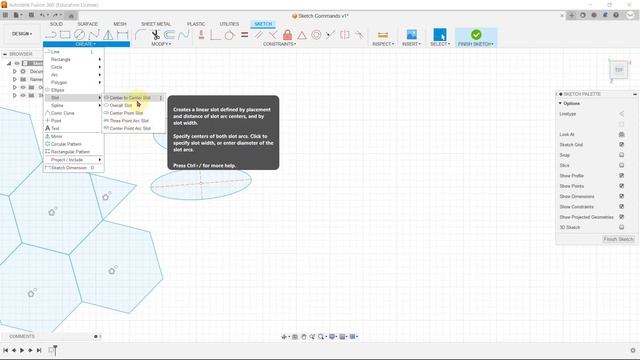This screenshot has height=360, width=640.
Task: Choose Circular Pattern from Create menu
Action: [x=74, y=144]
